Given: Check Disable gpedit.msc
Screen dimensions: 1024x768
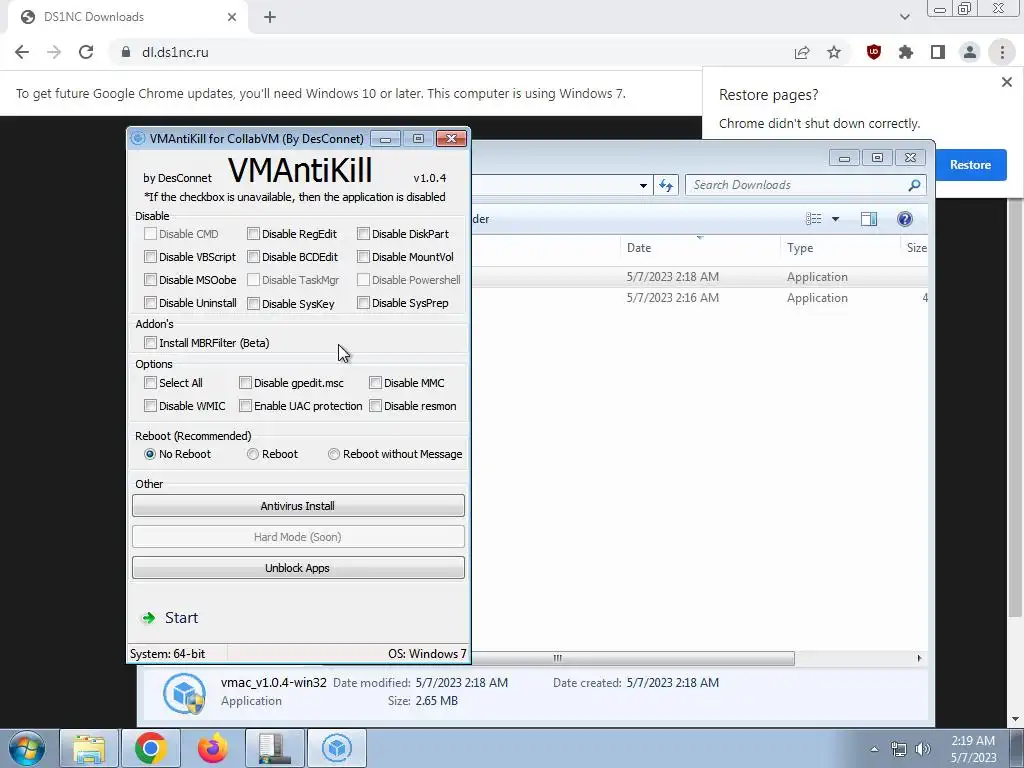Looking at the screenshot, I should click(245, 383).
